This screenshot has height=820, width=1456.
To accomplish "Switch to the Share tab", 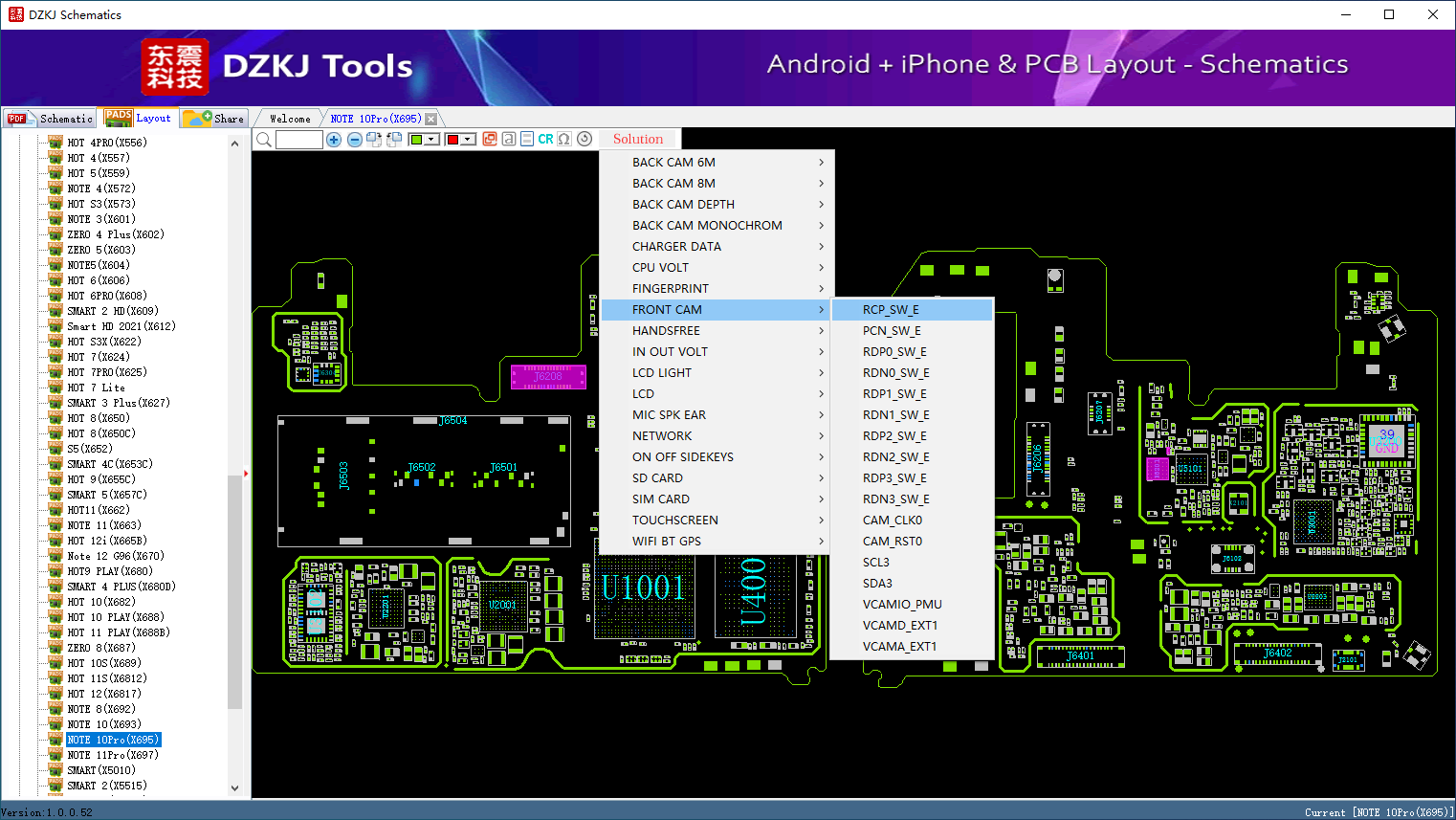I will click(214, 119).
